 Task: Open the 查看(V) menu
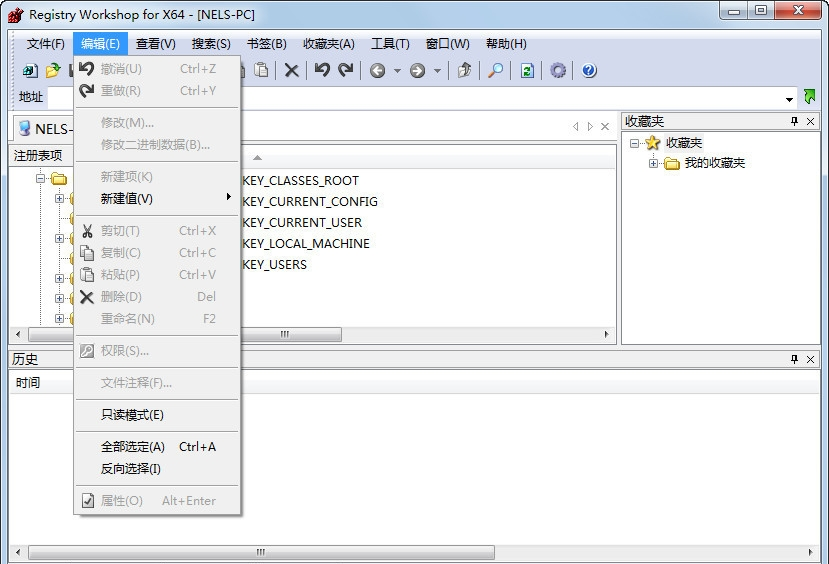coord(155,44)
